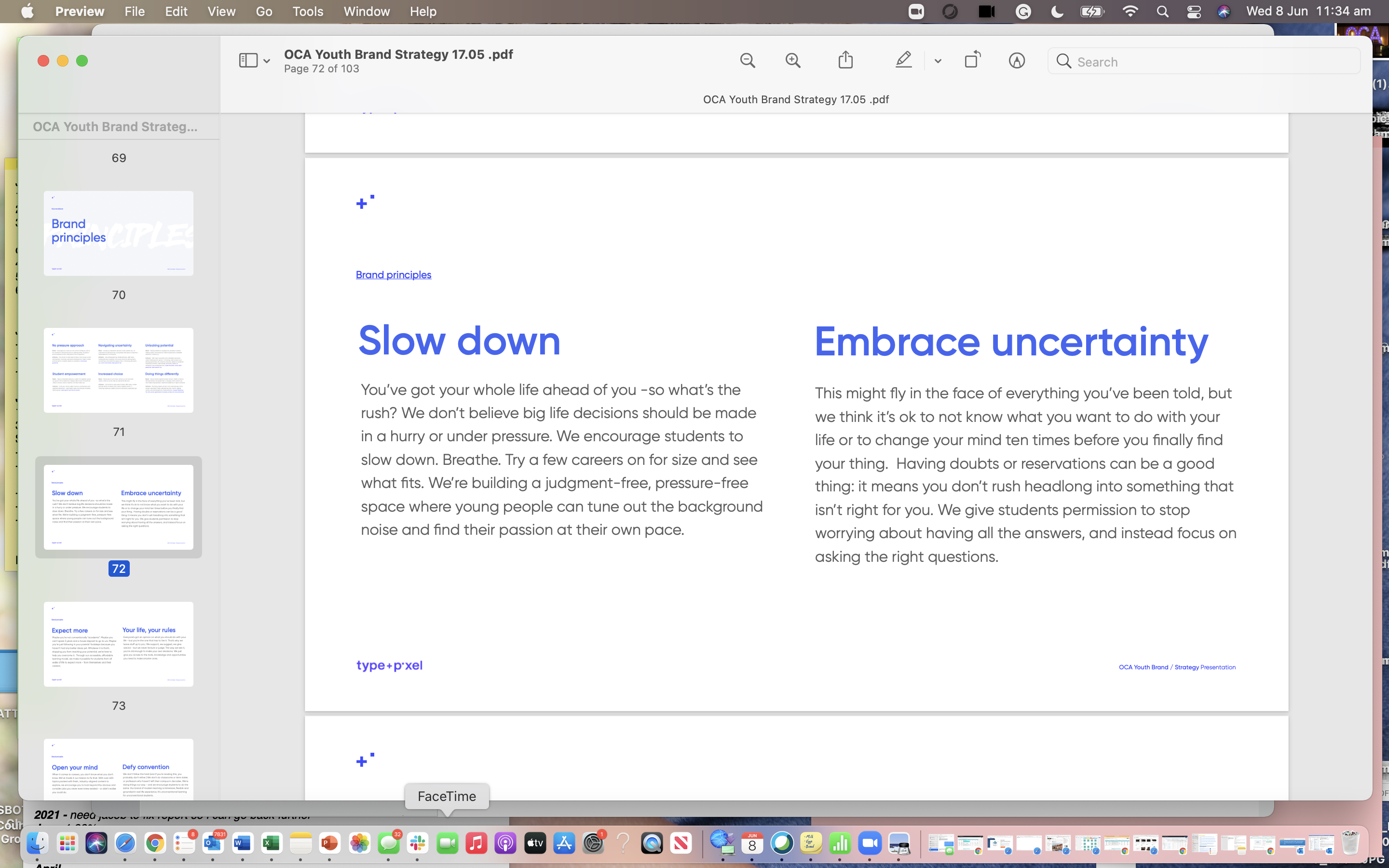
Task: Click the Zoom camera menu bar icon
Action: pos(916,12)
